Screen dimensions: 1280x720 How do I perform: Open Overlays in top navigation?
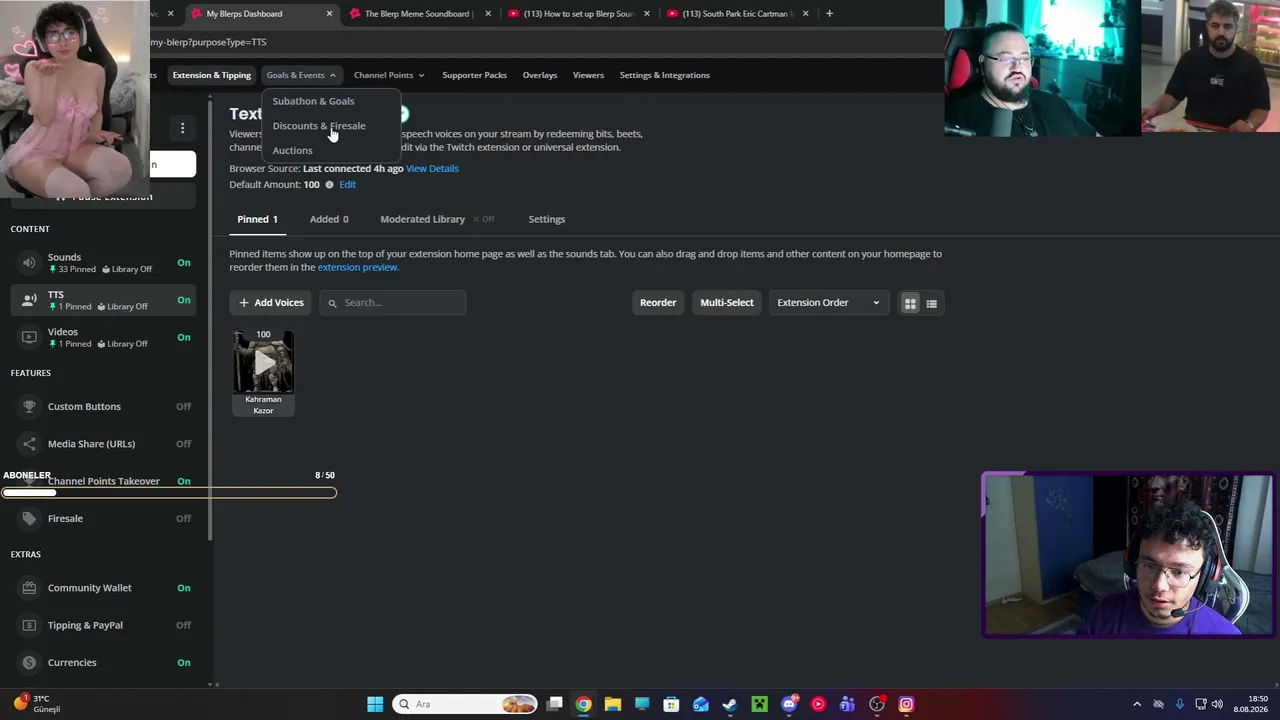[x=540, y=75]
